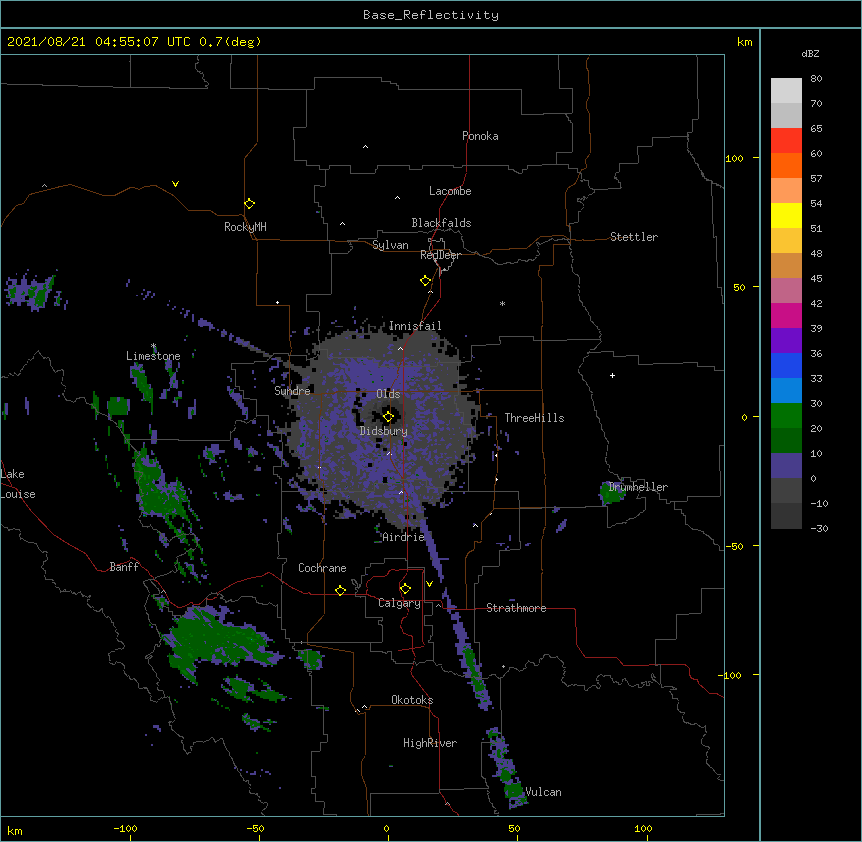Click the 50 km mark on horizontal axis
Viewport: 862px width, 842px height.
(x=515, y=828)
